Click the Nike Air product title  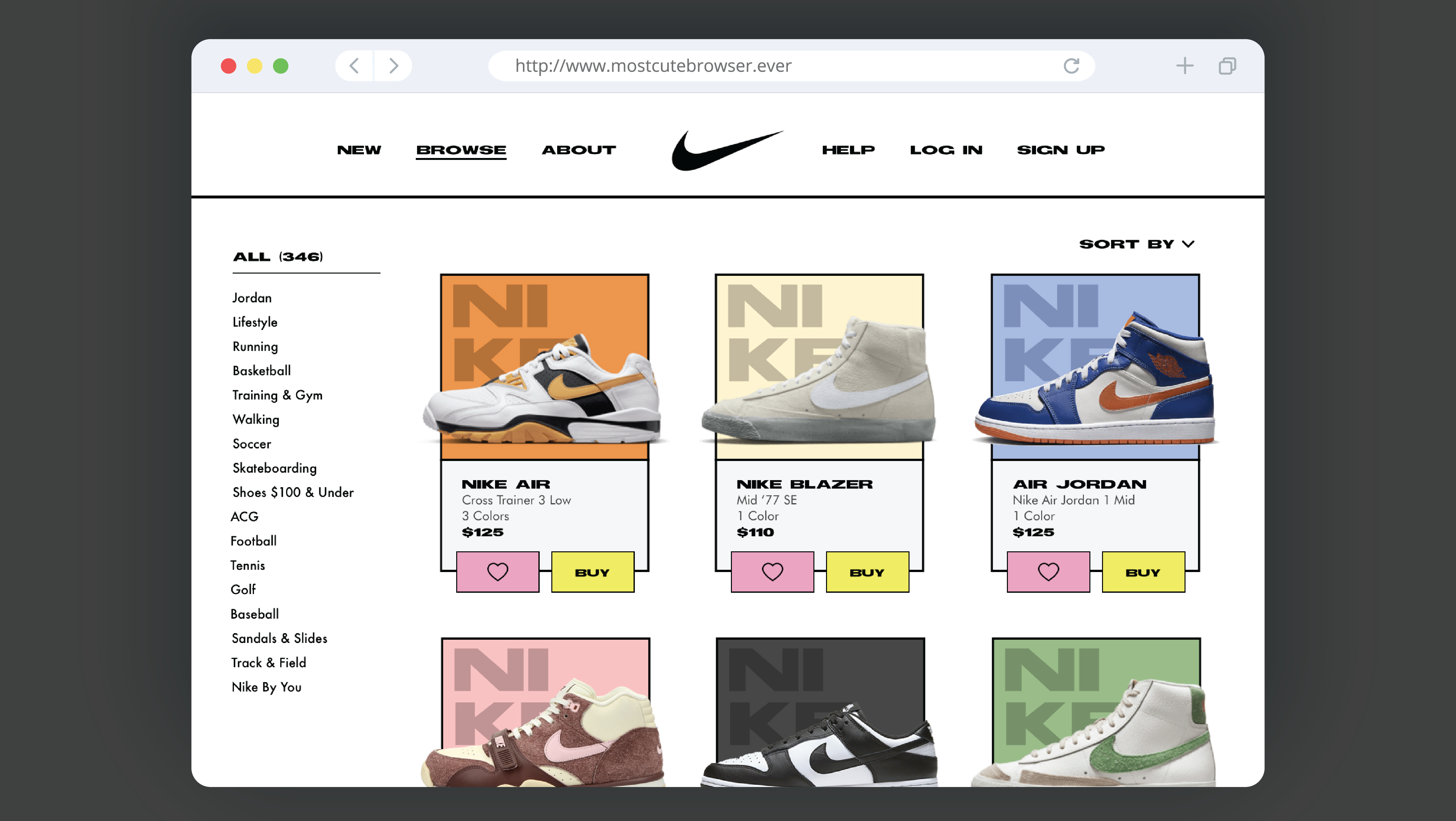click(x=506, y=485)
